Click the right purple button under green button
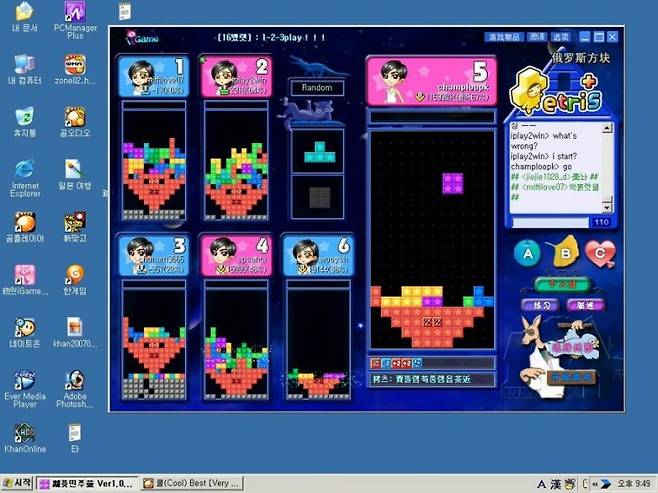The image size is (658, 493). click(x=585, y=305)
